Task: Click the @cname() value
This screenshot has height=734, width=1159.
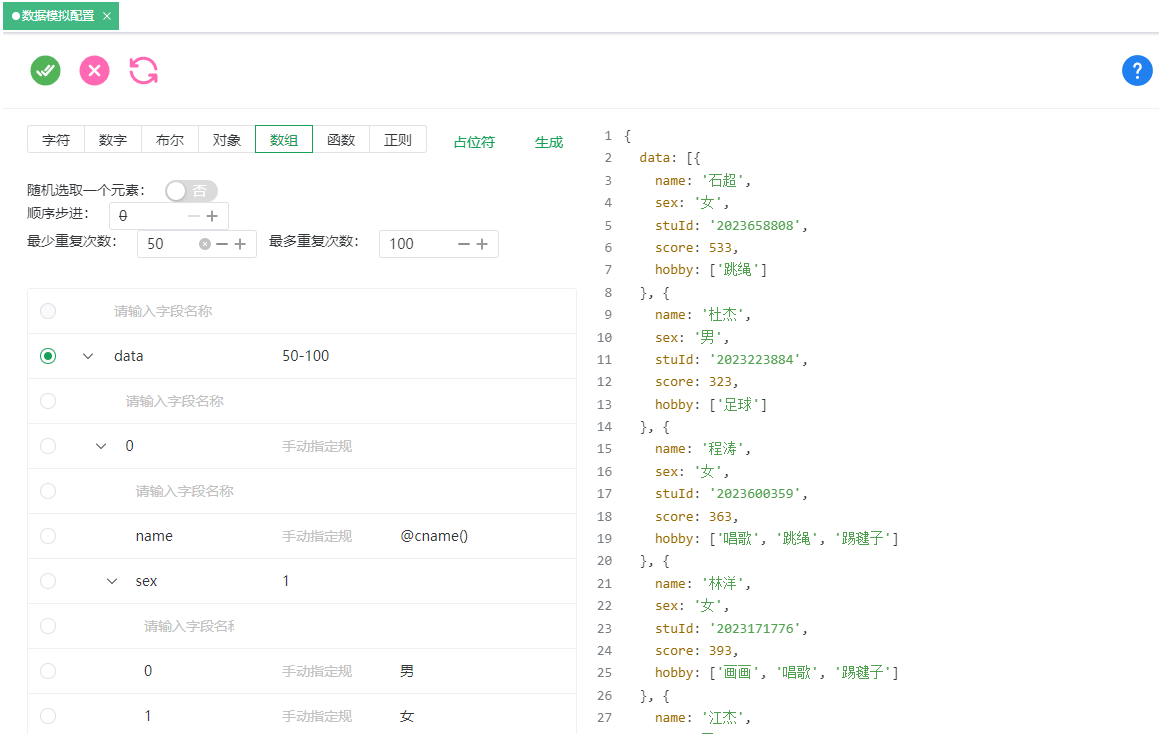Action: 434,536
